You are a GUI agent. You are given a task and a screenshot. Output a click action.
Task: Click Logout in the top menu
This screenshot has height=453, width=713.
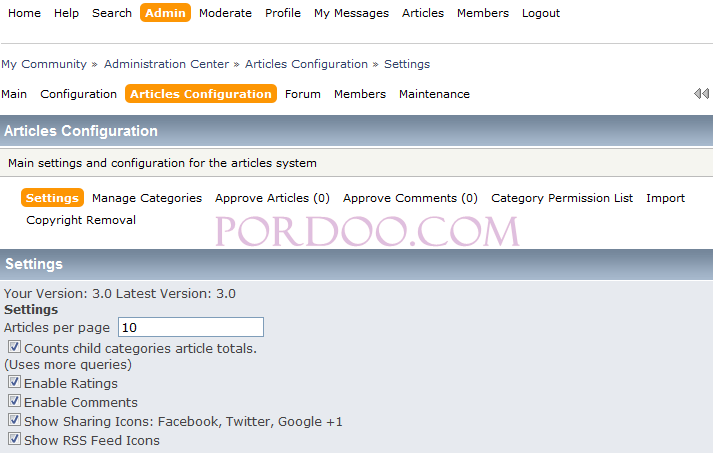(x=541, y=13)
